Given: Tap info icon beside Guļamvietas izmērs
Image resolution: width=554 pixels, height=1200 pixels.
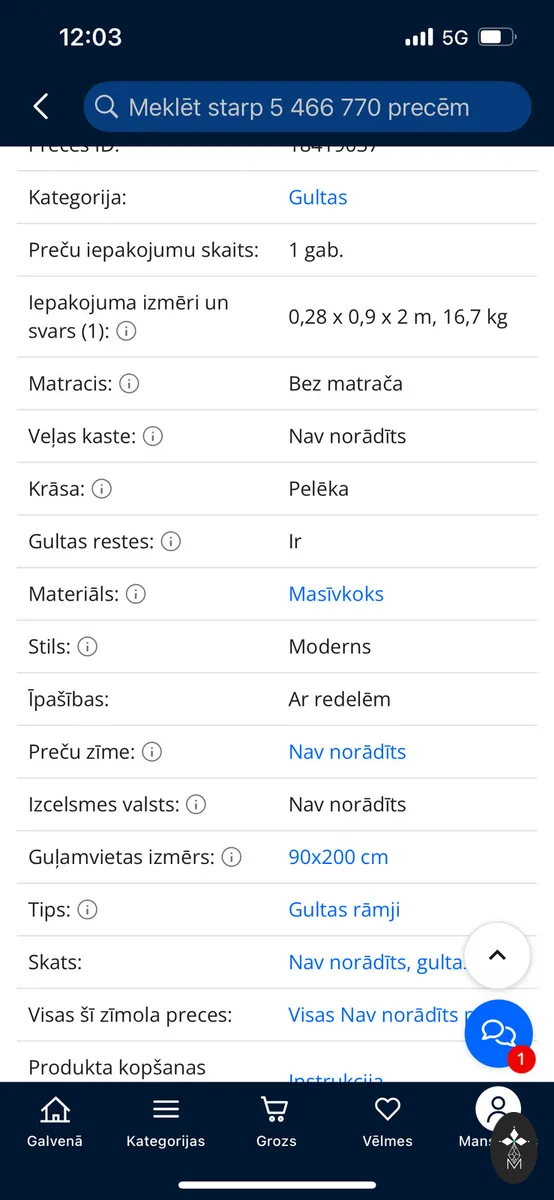Looking at the screenshot, I should [x=232, y=857].
